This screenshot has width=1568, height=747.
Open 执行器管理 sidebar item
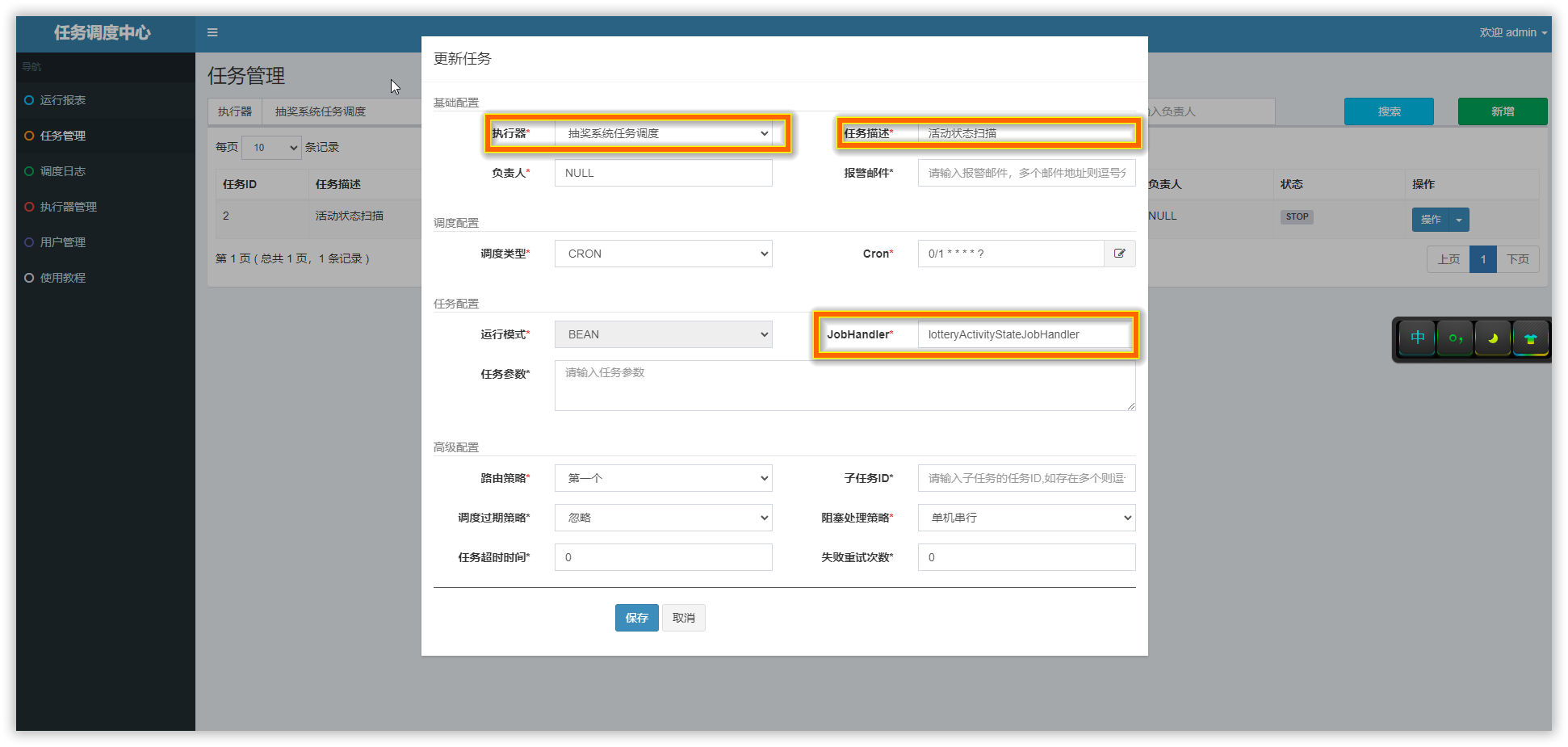pos(69,207)
